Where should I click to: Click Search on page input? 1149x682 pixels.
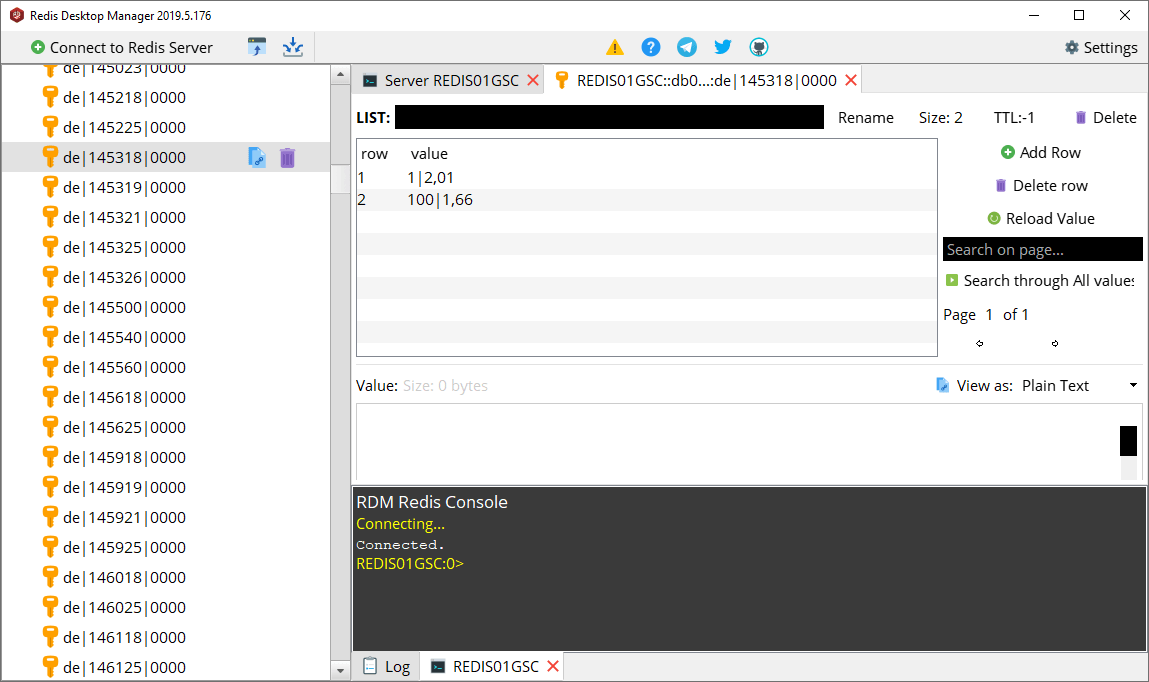[1043, 249]
